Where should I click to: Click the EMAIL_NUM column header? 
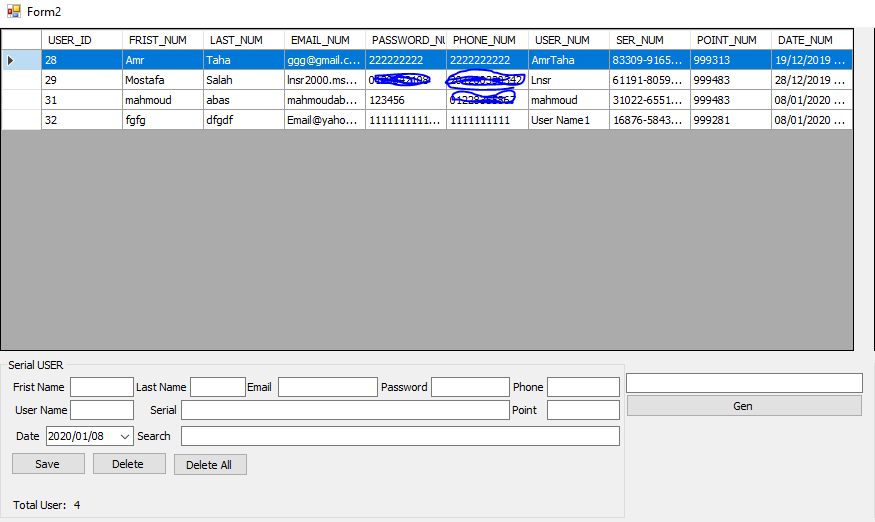324,40
